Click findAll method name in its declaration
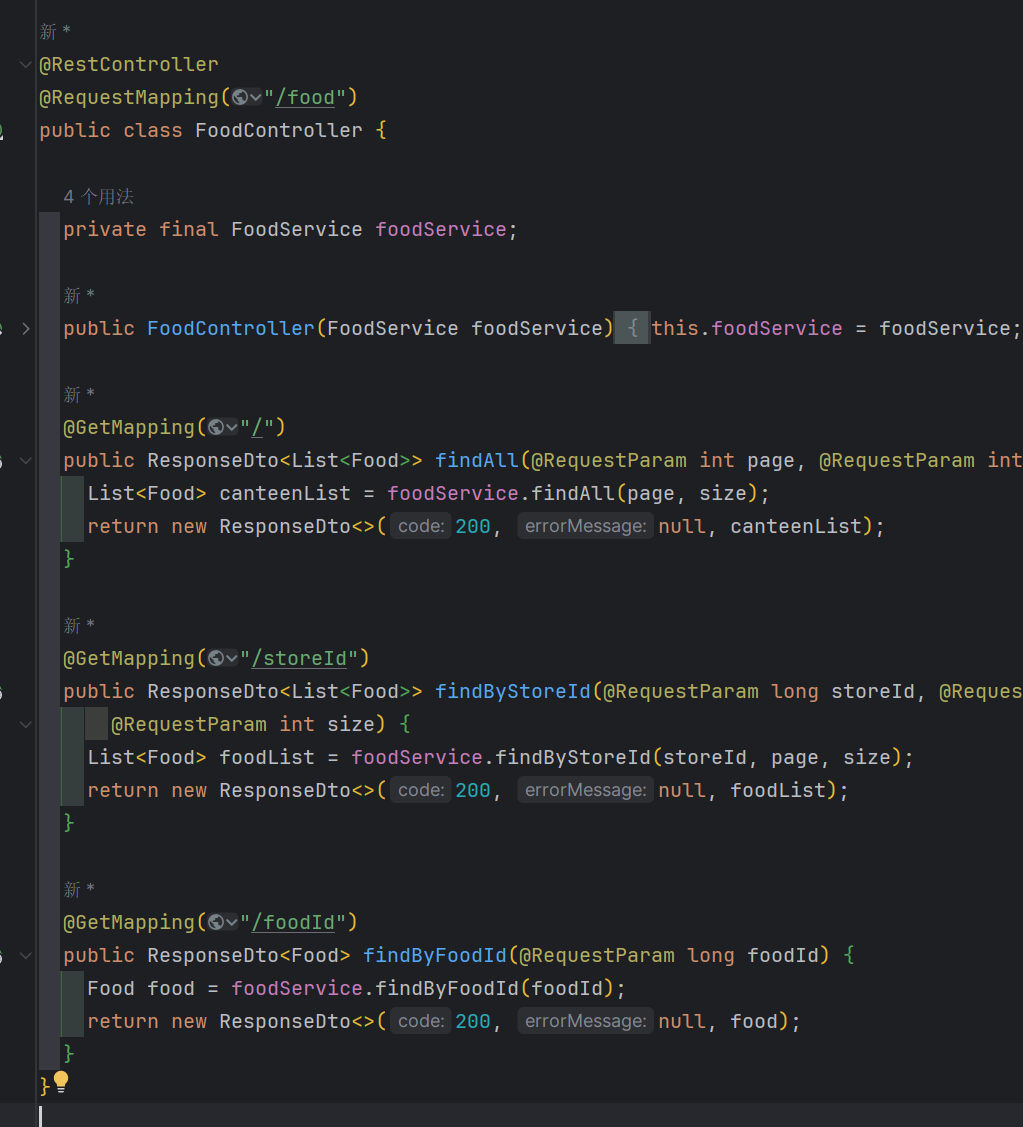This screenshot has width=1023, height=1127. pyautogui.click(x=477, y=461)
